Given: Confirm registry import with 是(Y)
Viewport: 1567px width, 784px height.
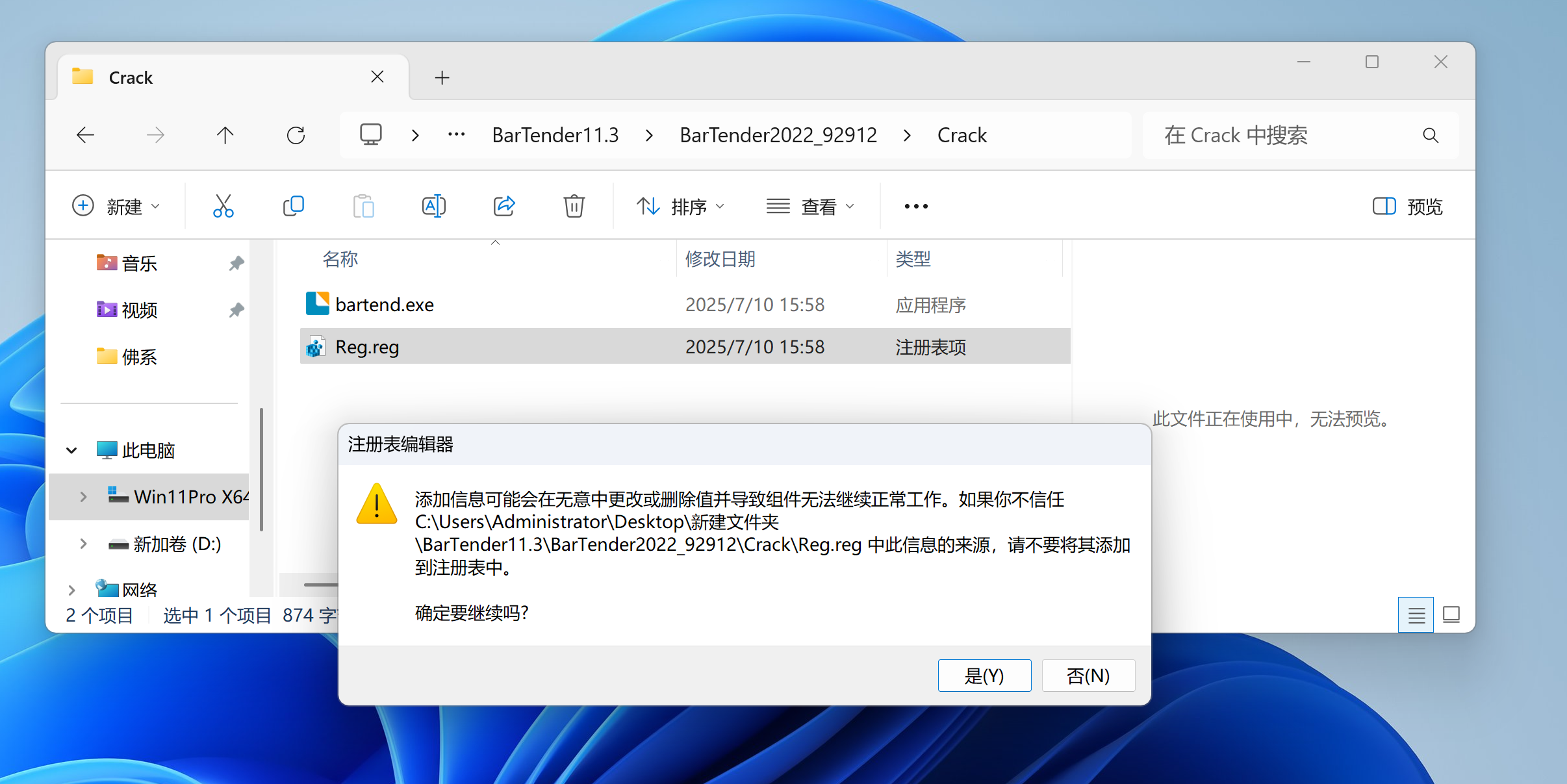Looking at the screenshot, I should 984,676.
